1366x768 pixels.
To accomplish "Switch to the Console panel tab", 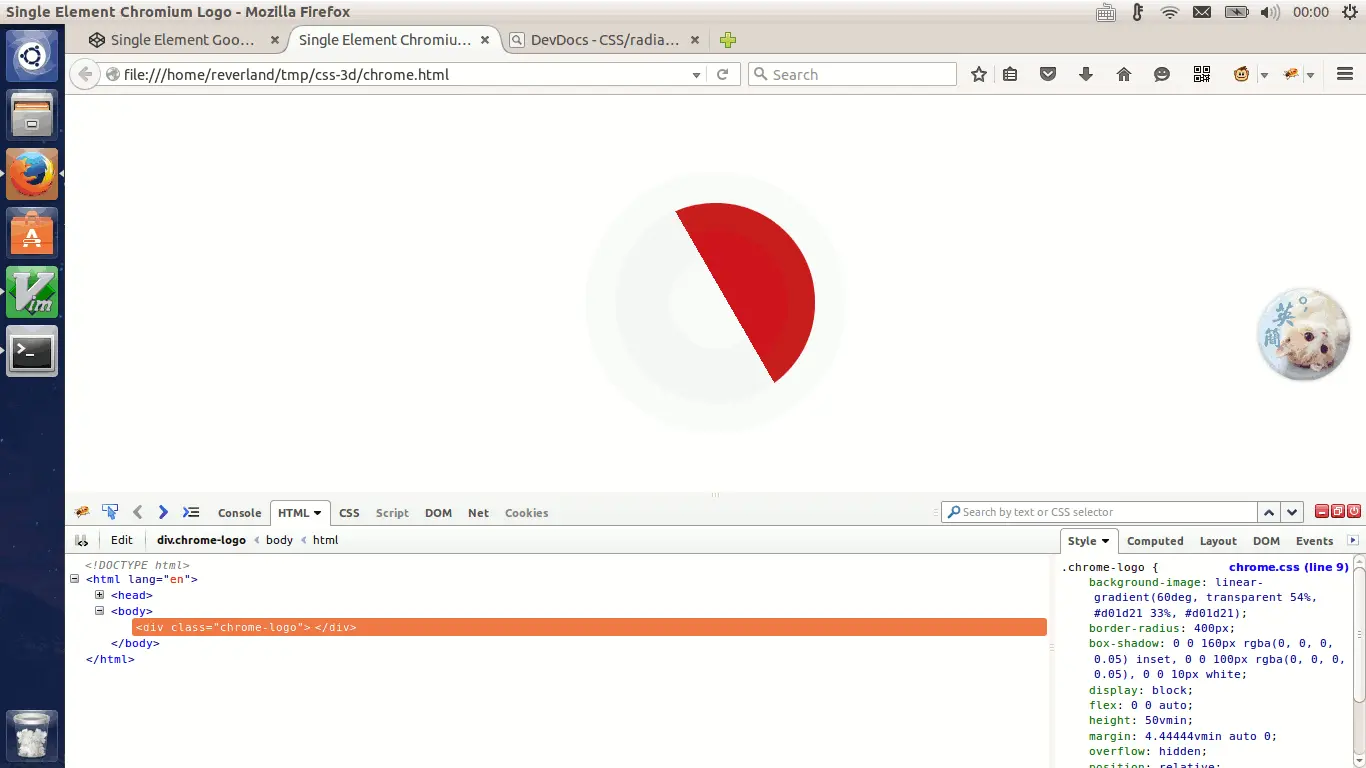I will pos(240,513).
